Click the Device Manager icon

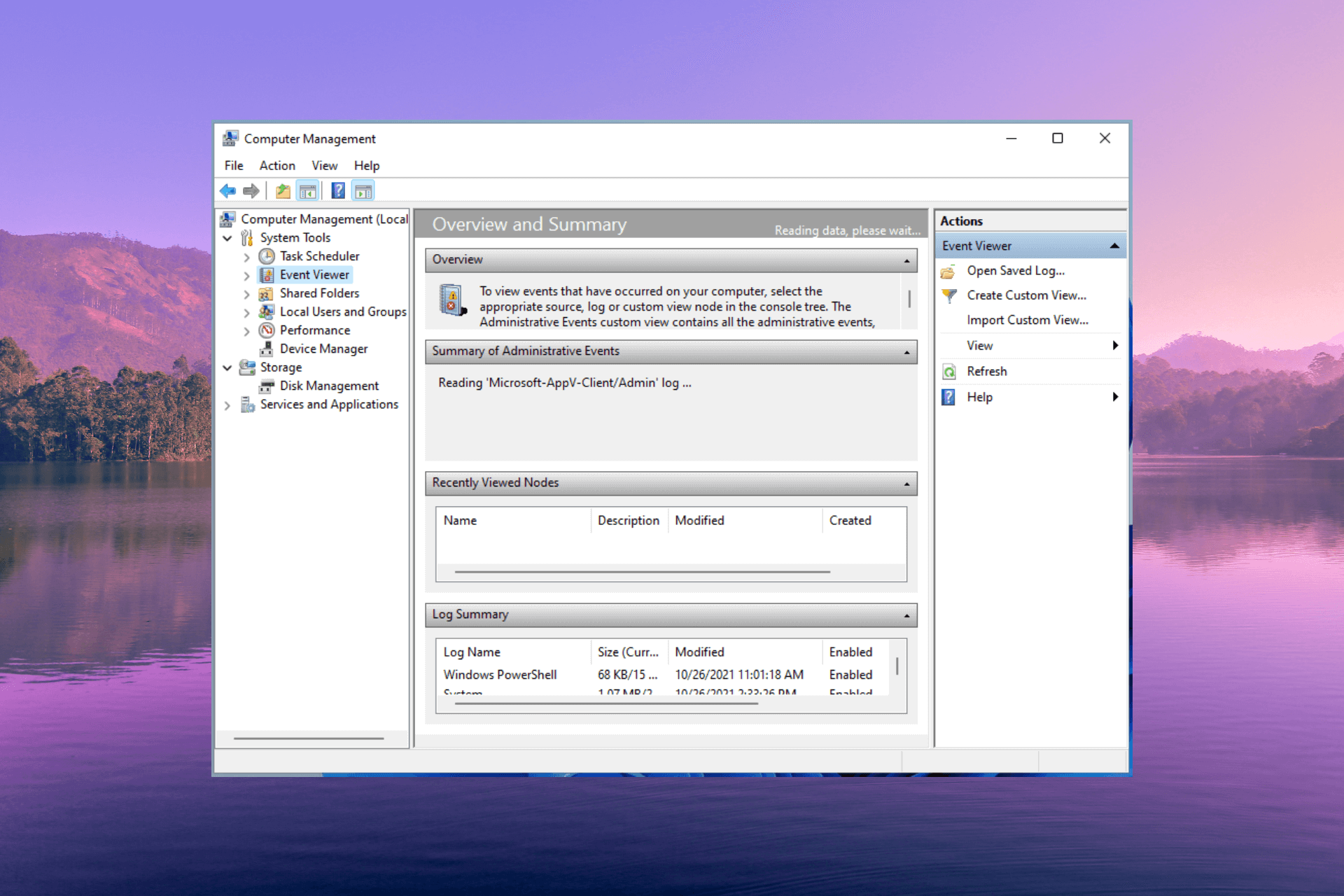[x=271, y=348]
